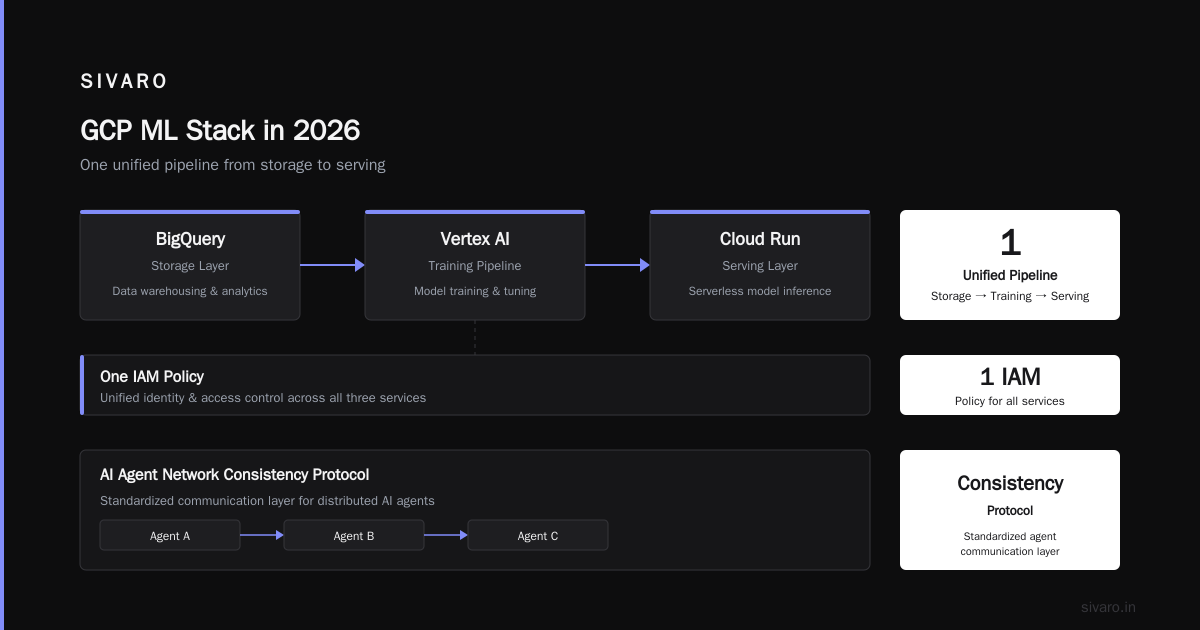Click the Vertex AI card title
Screen dimensions: 1200x630
[x=475, y=239]
